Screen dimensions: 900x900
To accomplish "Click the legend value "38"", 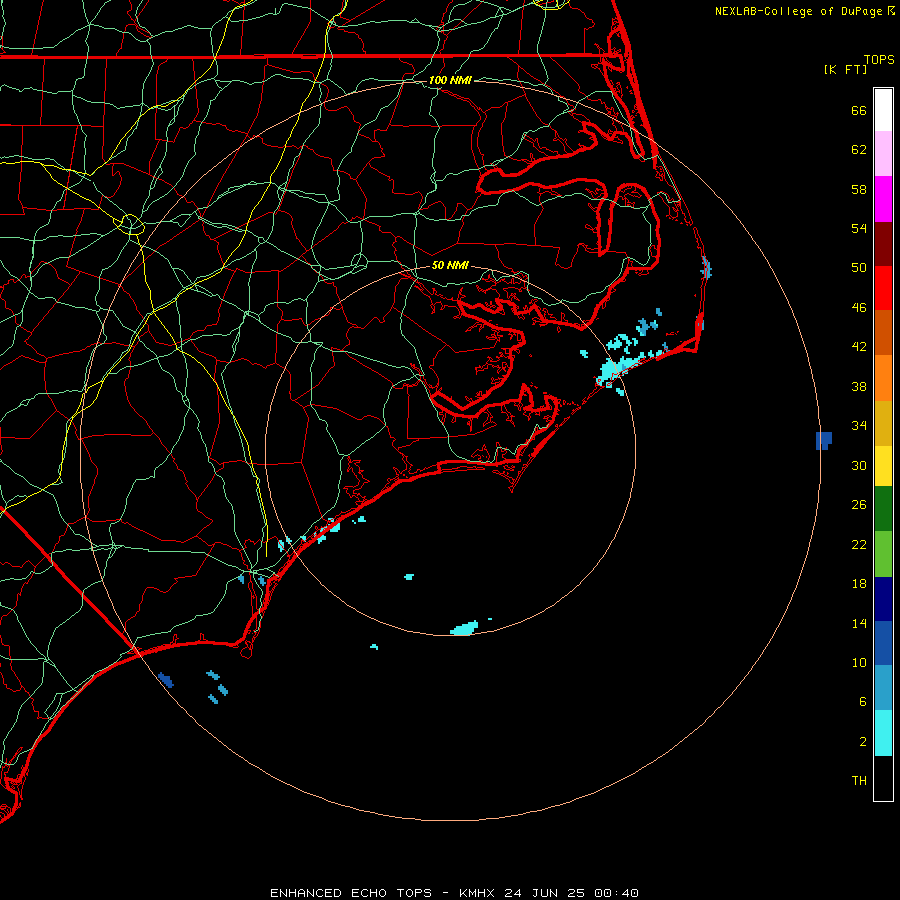I will 859,386.
